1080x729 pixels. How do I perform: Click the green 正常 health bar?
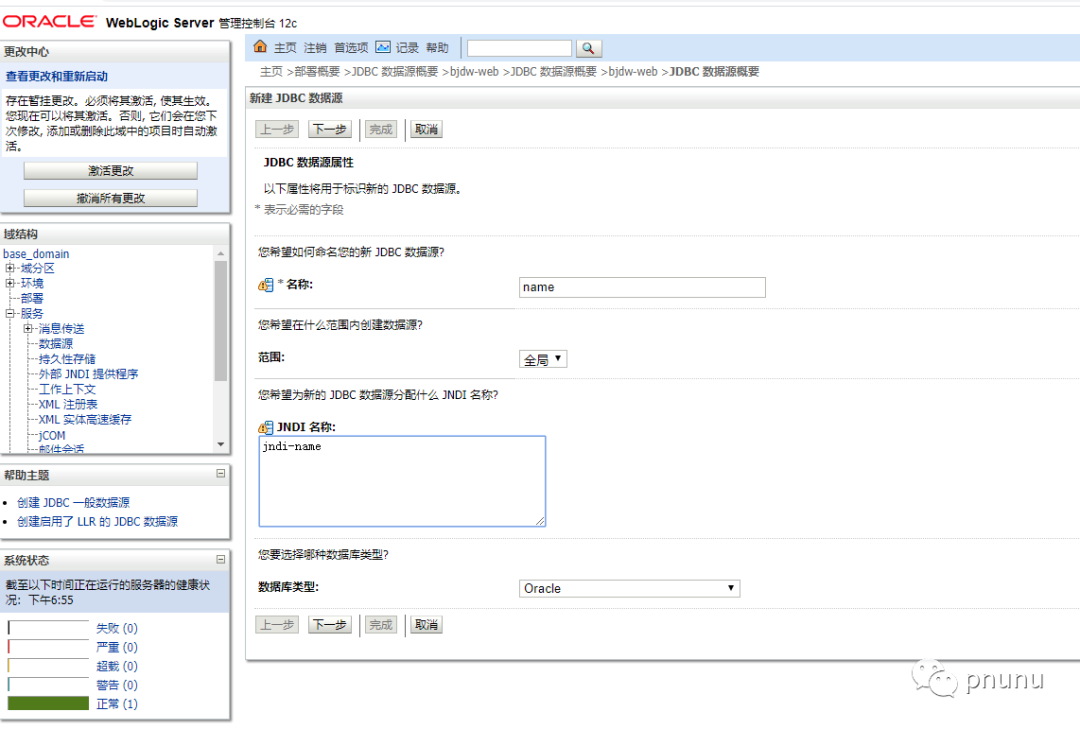click(48, 703)
